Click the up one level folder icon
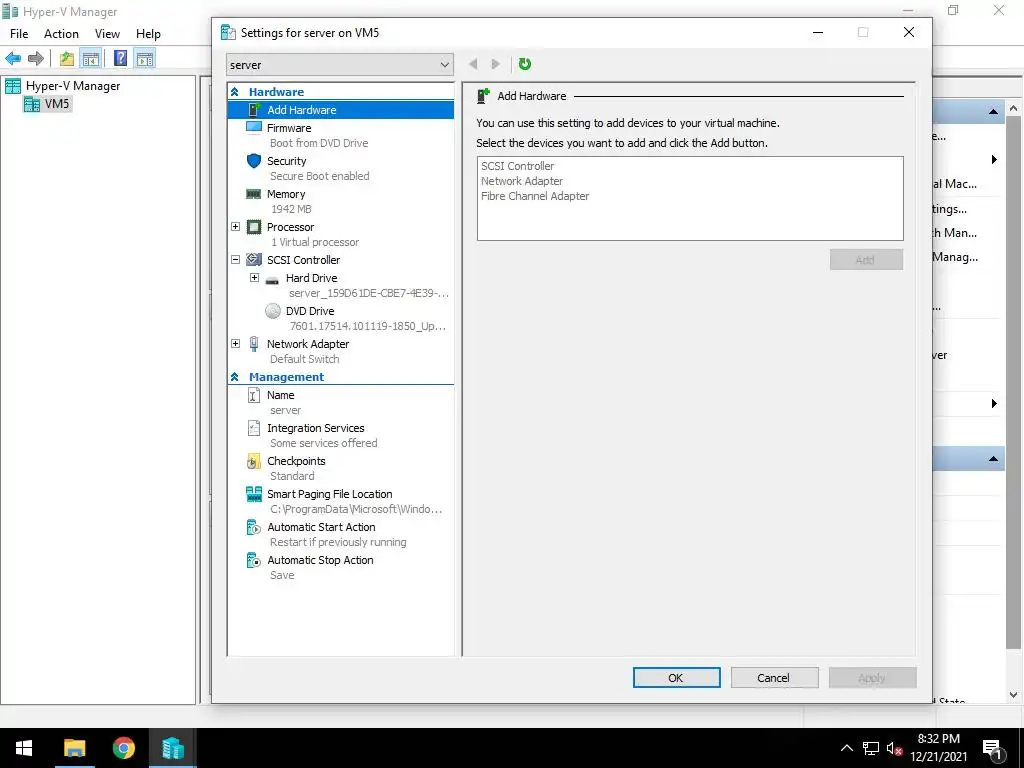 (67, 58)
